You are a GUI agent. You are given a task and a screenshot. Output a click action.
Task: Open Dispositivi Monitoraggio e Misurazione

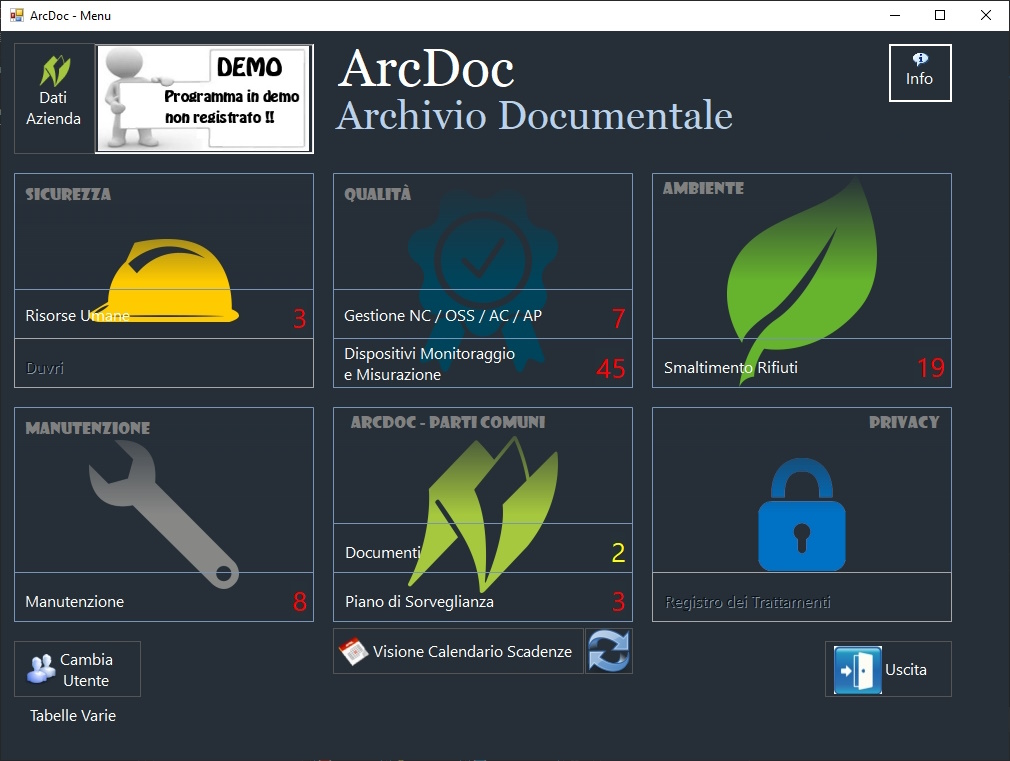[x=482, y=363]
